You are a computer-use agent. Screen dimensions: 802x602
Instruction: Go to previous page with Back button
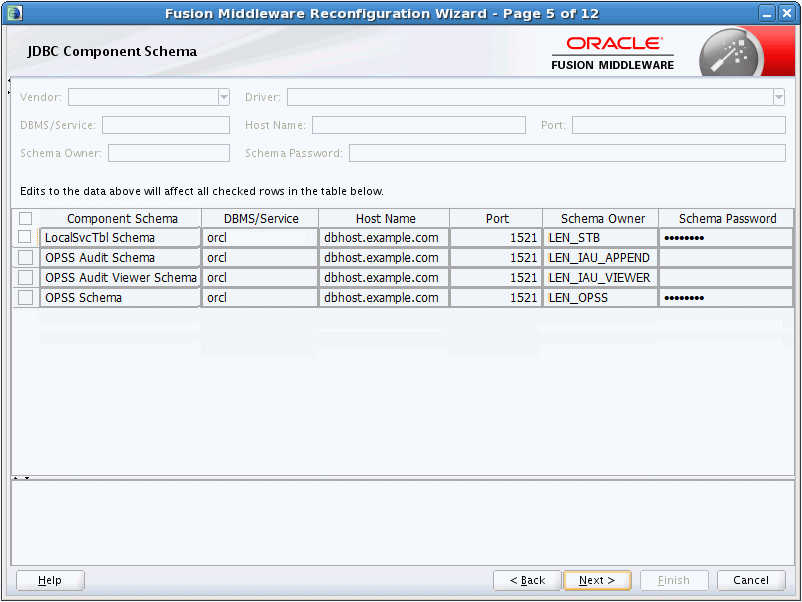click(x=527, y=580)
